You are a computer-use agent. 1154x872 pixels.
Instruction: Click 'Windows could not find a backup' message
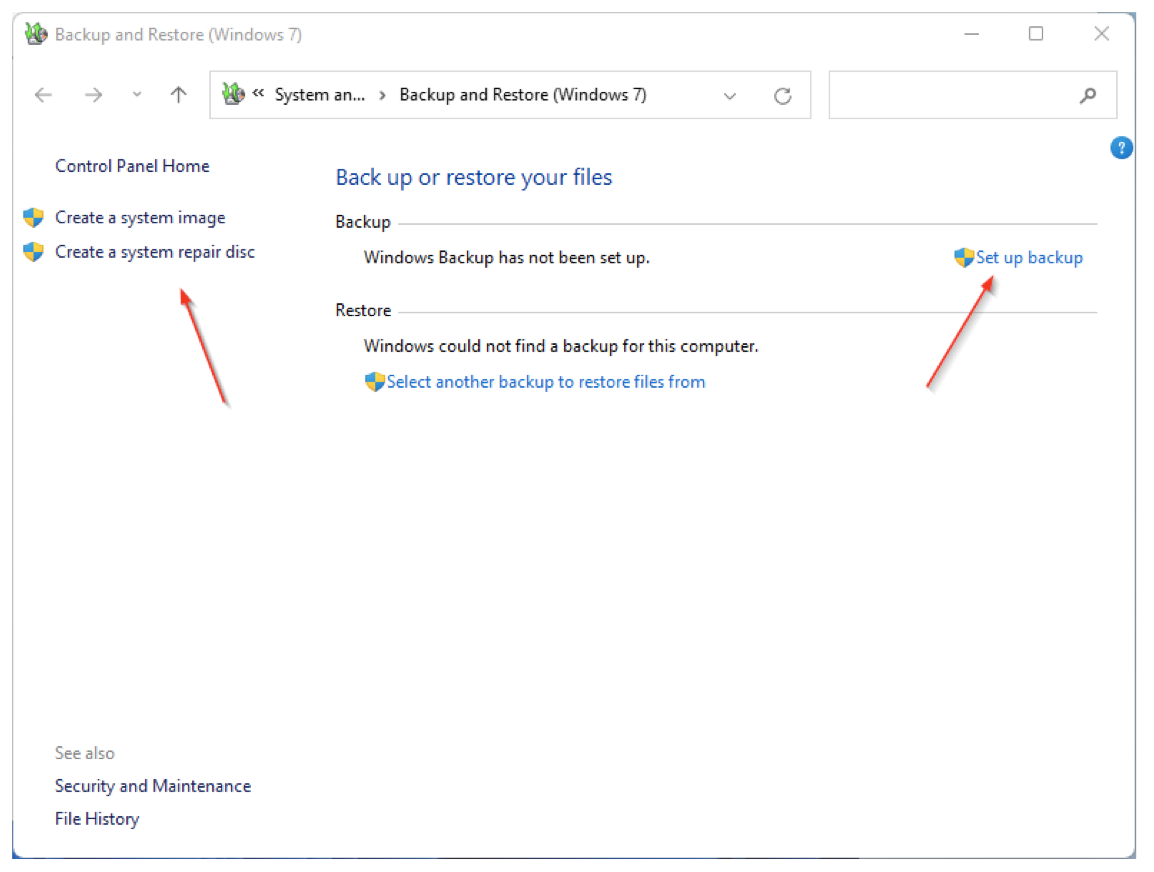[561, 346]
